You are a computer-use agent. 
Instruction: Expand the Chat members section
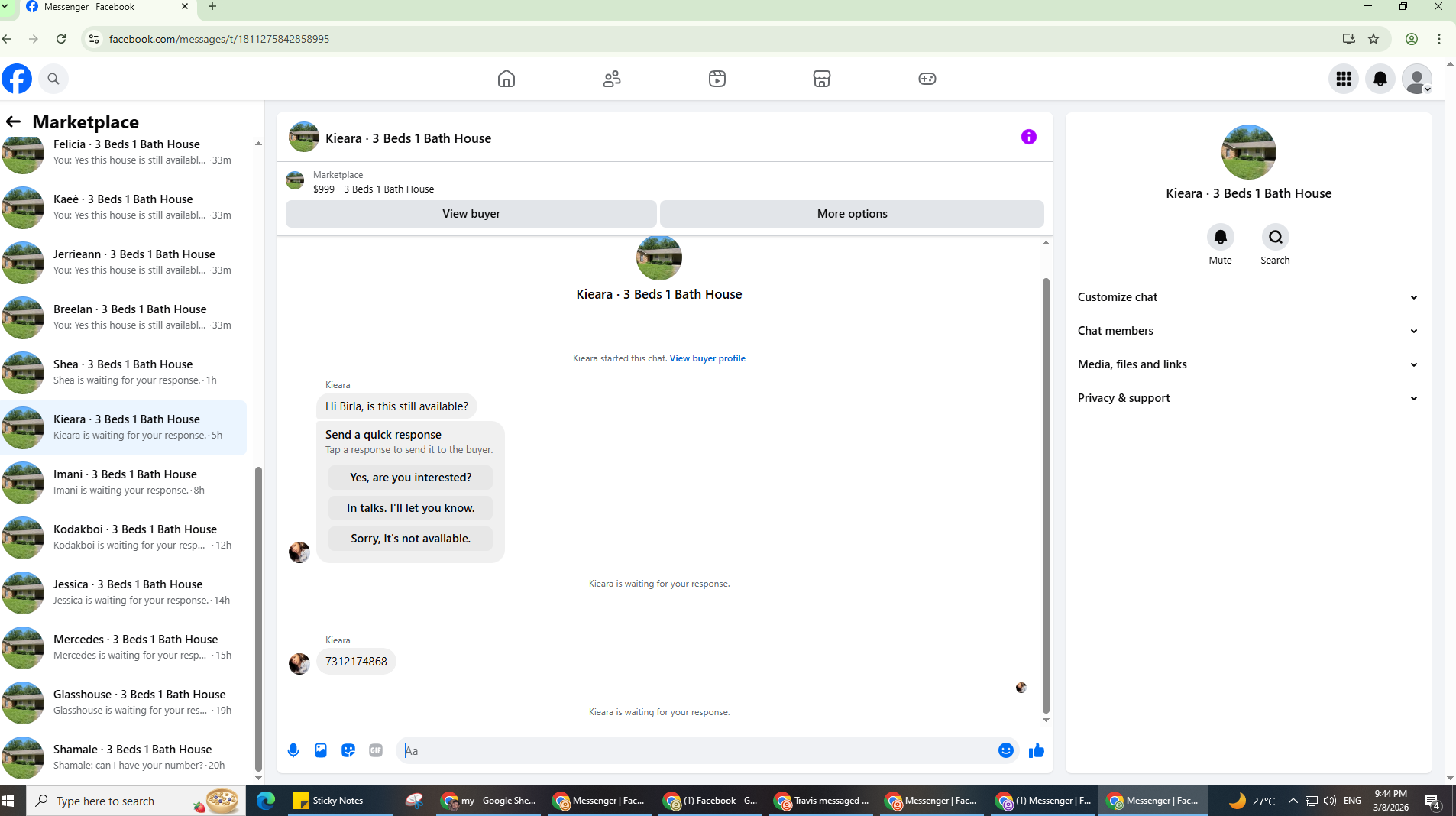click(x=1248, y=331)
